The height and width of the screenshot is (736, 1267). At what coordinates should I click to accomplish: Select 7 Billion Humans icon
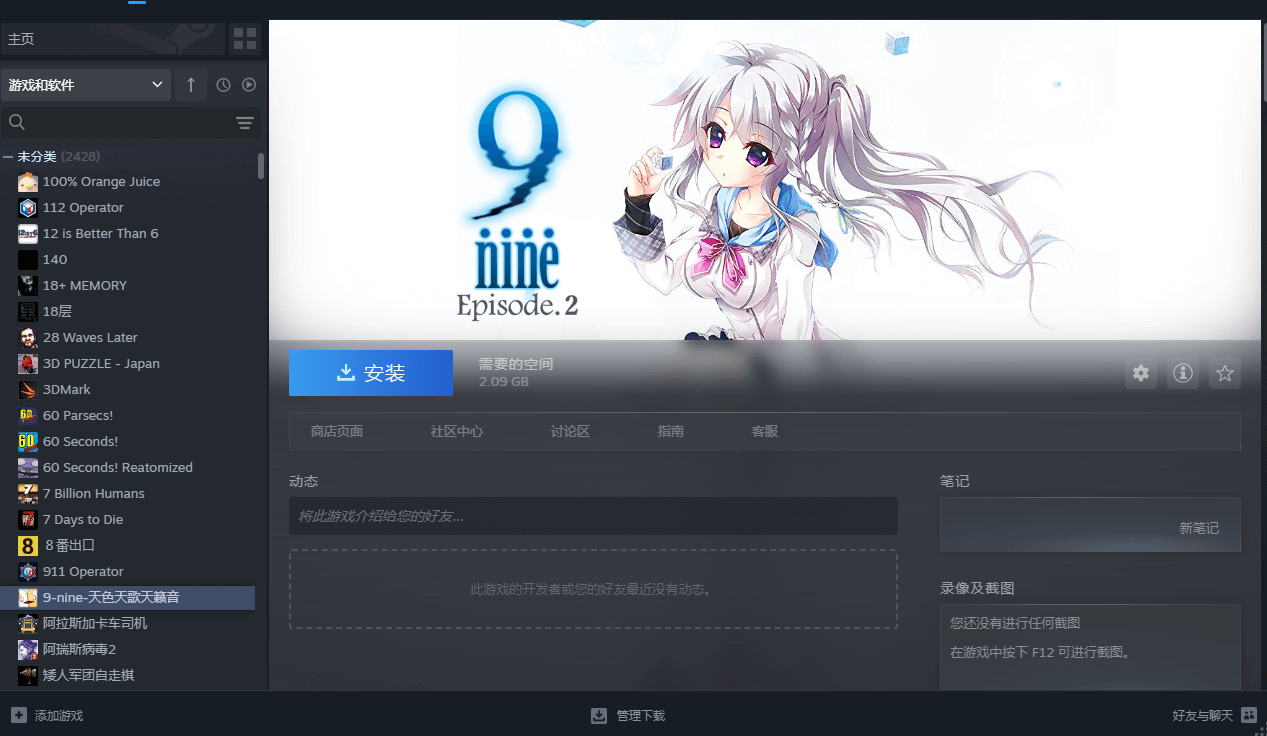pyautogui.click(x=28, y=494)
